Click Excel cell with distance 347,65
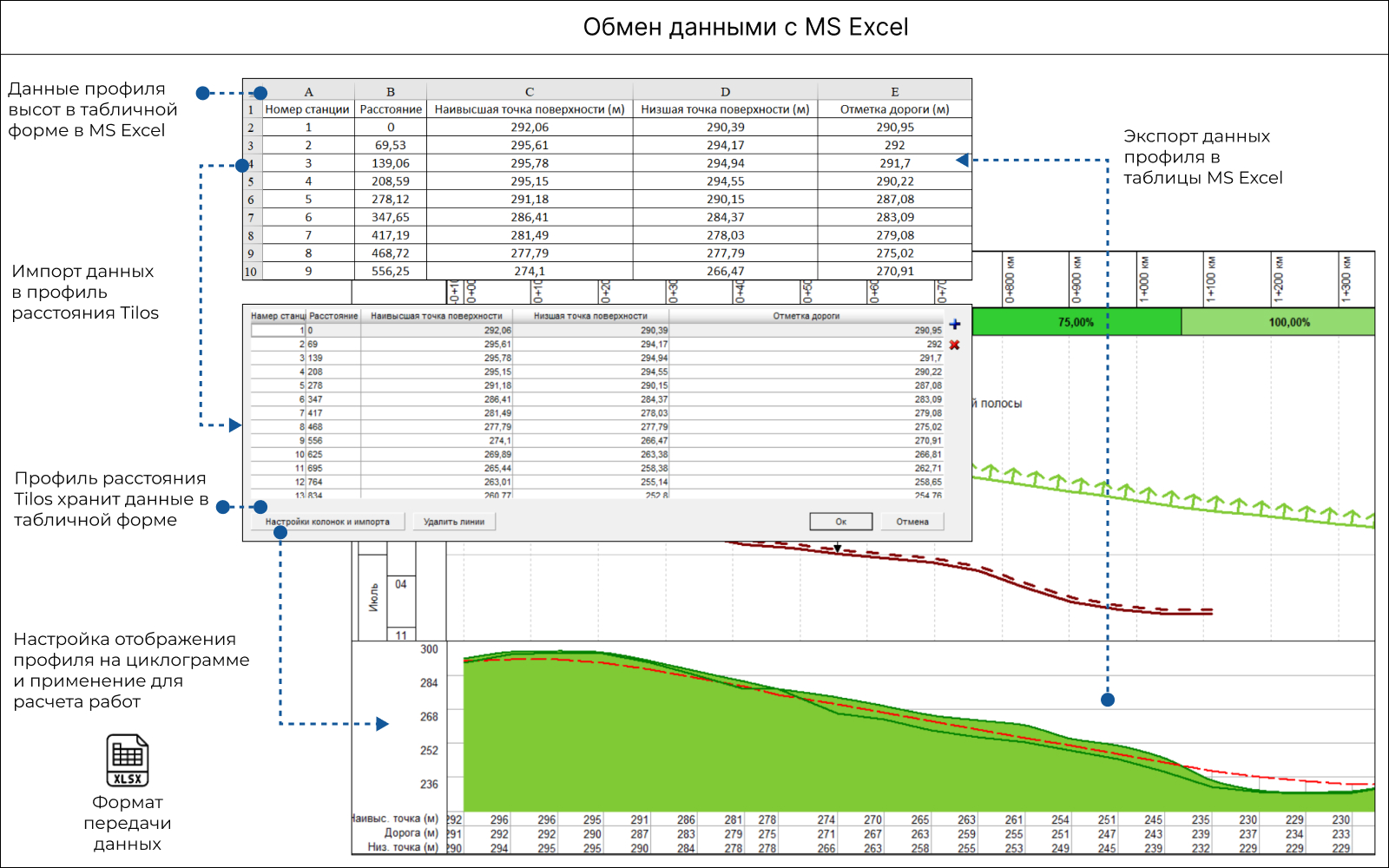 [391, 217]
